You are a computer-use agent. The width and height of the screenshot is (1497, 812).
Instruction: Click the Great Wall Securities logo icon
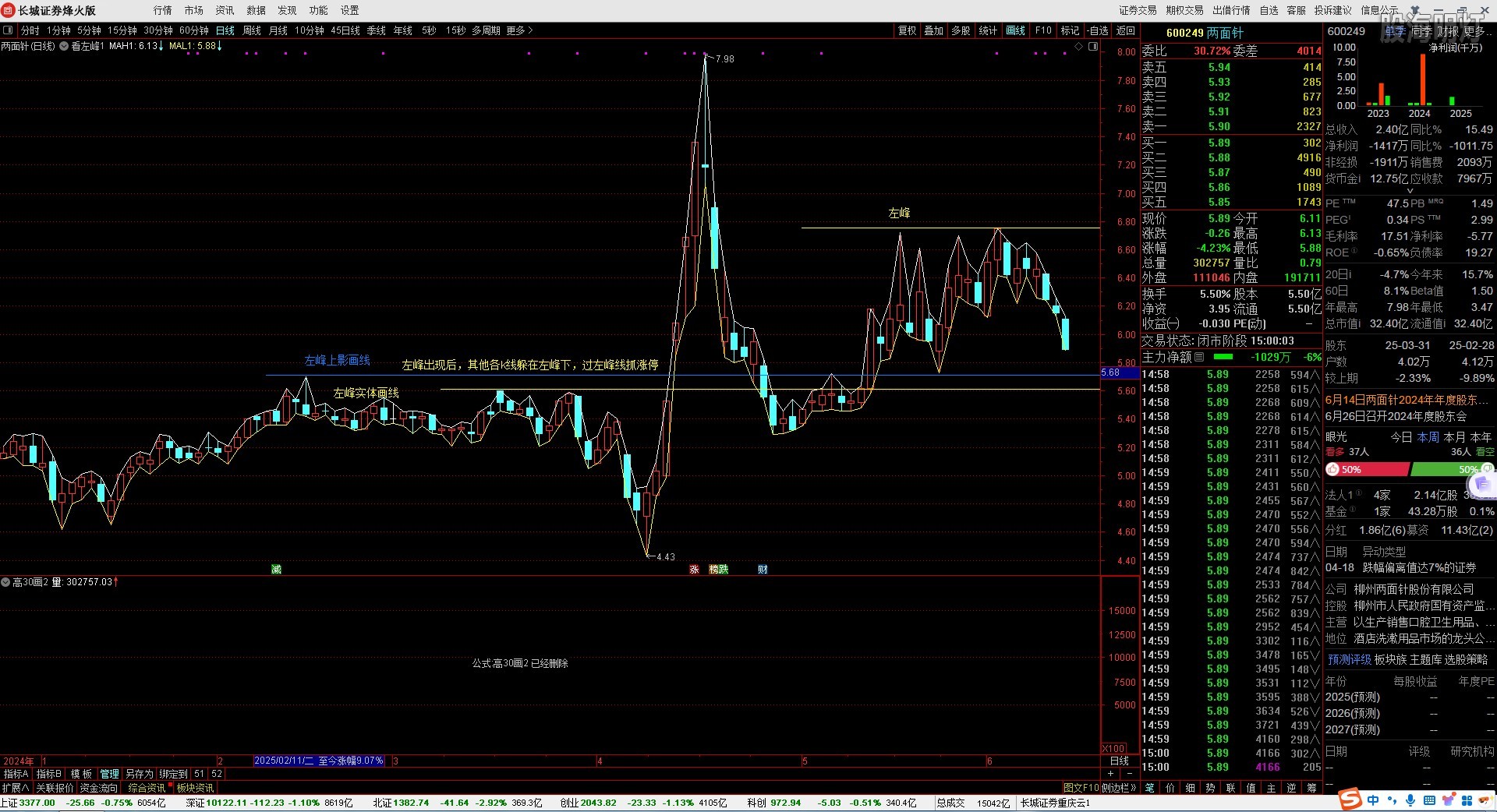click(x=9, y=10)
